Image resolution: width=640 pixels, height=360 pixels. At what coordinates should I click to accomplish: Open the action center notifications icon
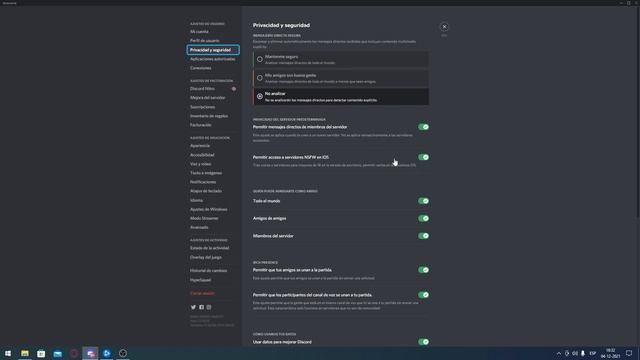pyautogui.click(x=629, y=353)
